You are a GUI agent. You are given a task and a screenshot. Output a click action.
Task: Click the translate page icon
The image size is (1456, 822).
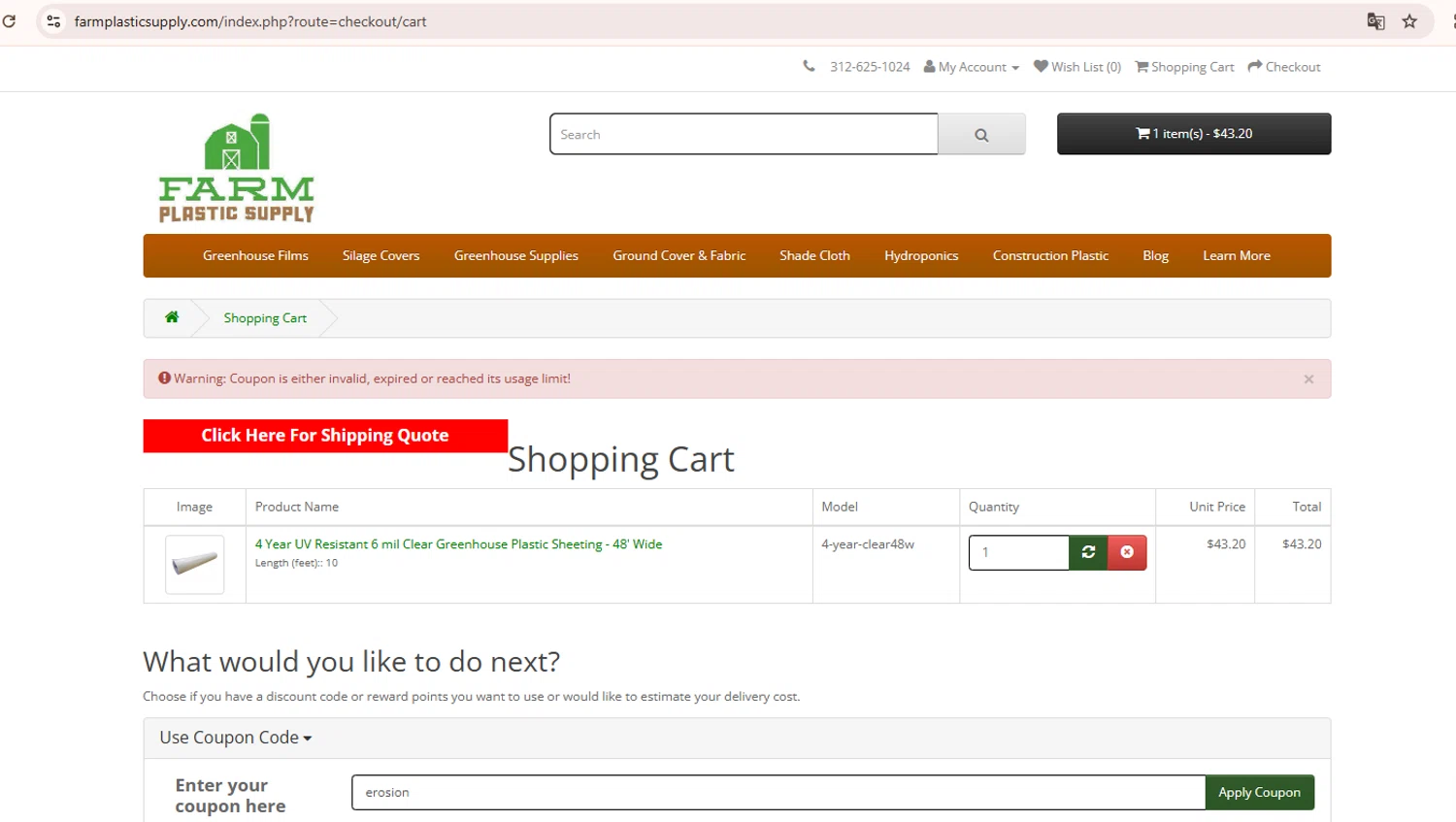[1375, 21]
